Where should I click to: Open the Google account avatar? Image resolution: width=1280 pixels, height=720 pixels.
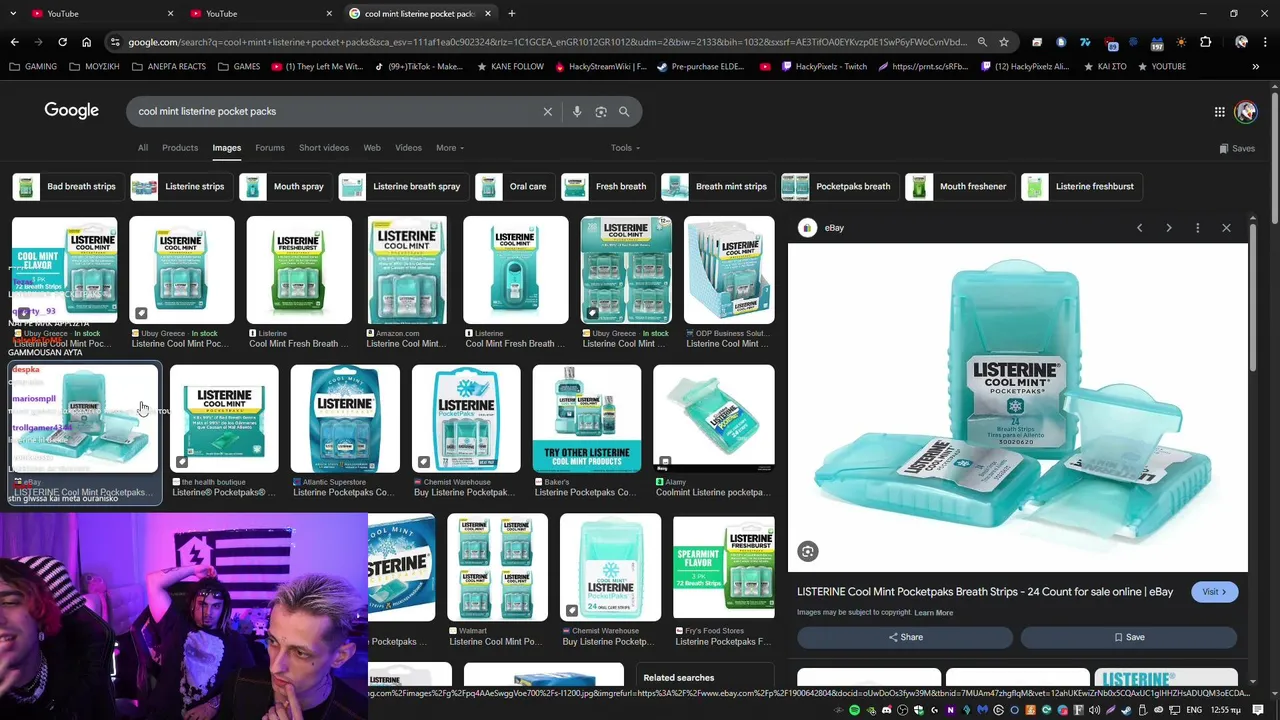click(1246, 112)
